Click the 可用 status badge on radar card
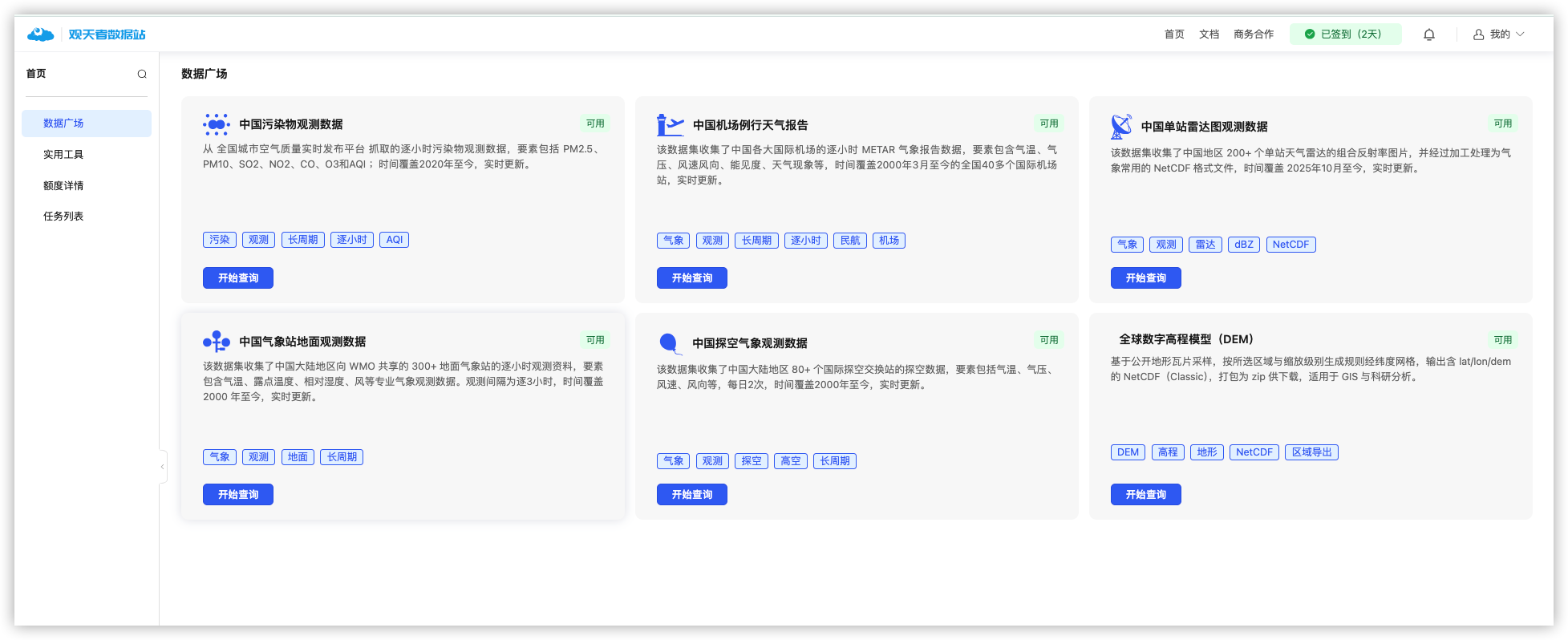Image resolution: width=1568 pixels, height=640 pixels. coord(1503,124)
